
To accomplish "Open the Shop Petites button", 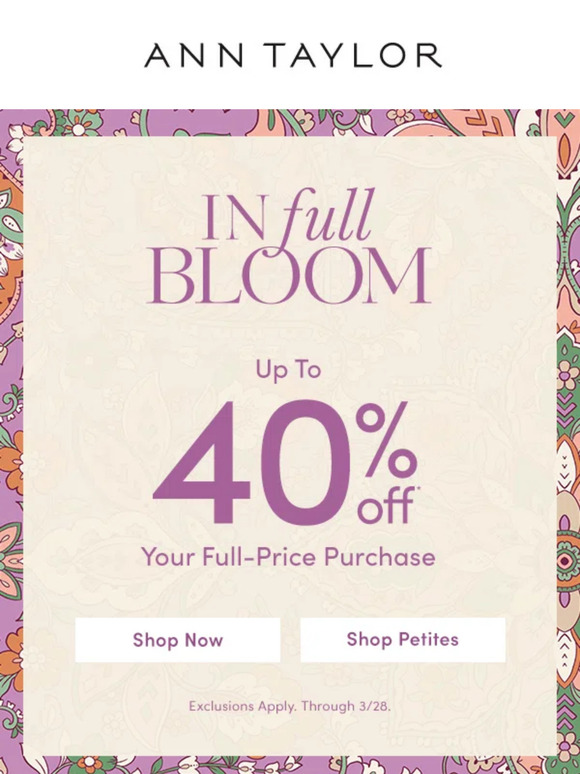I will pyautogui.click(x=403, y=640).
